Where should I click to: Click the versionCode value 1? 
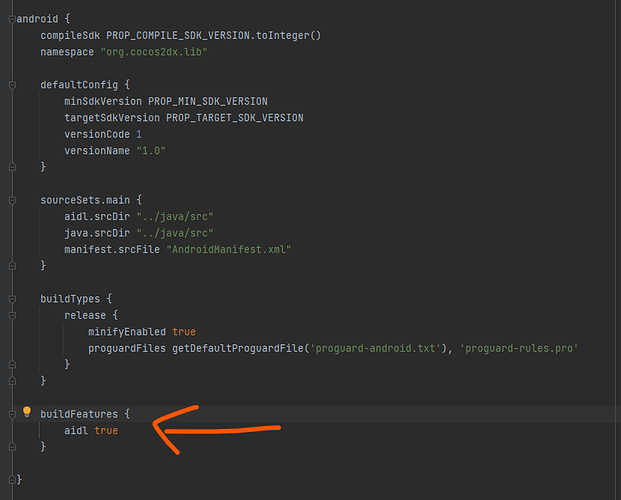click(139, 134)
